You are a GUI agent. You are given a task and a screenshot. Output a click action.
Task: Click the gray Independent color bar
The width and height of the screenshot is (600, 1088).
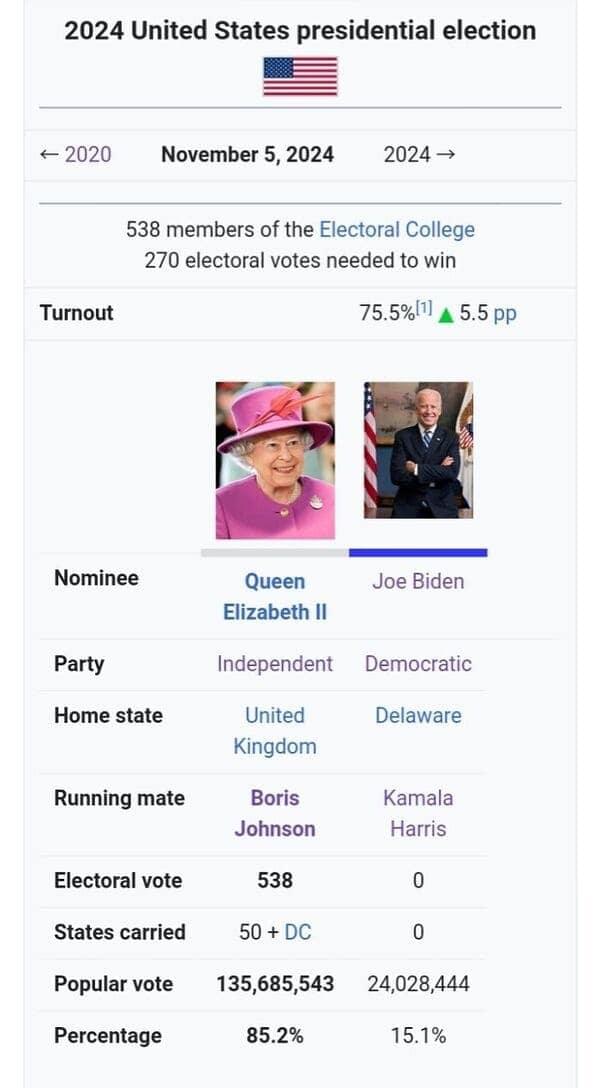[275, 552]
